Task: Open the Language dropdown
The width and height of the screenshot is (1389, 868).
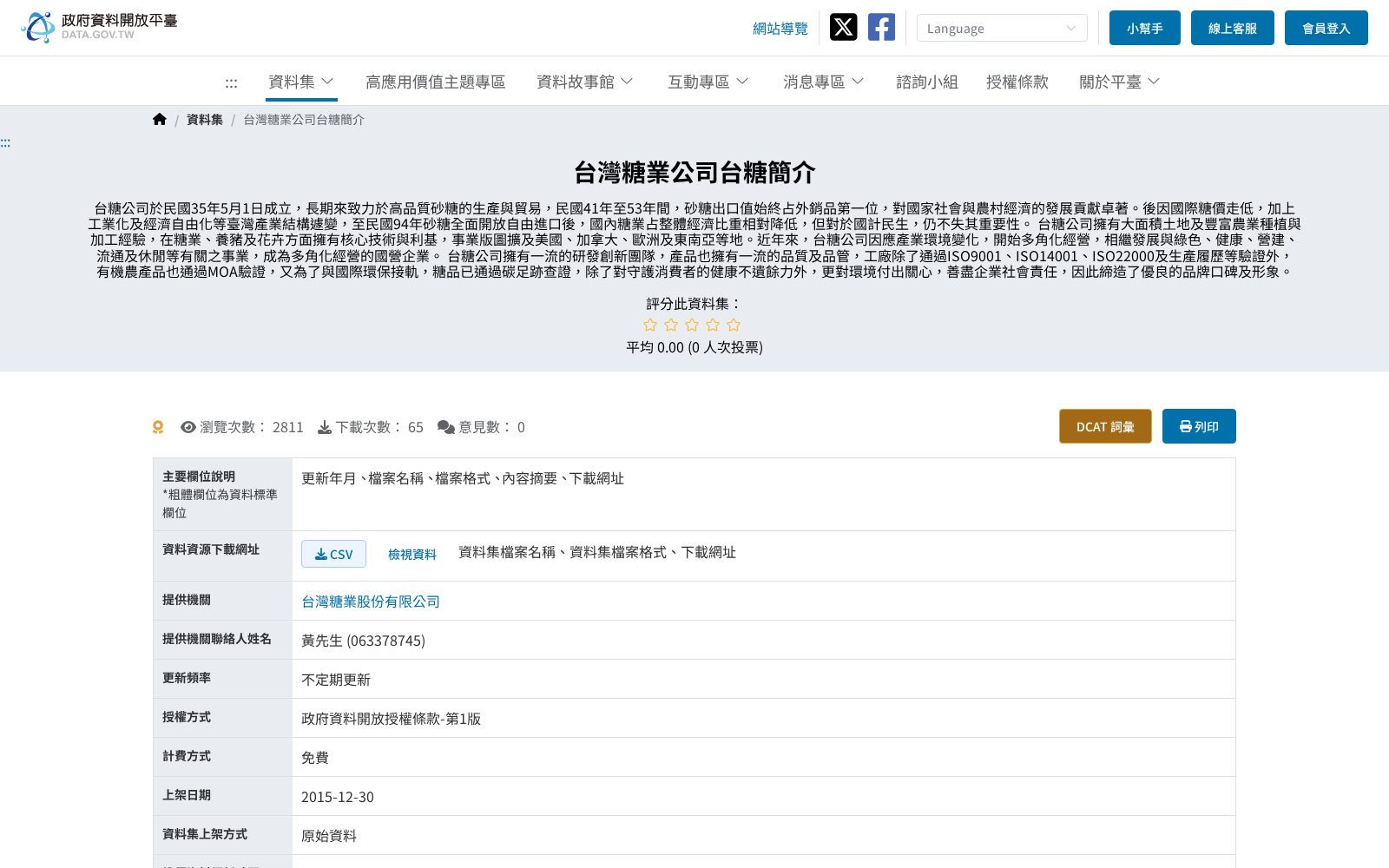Action: [1002, 28]
